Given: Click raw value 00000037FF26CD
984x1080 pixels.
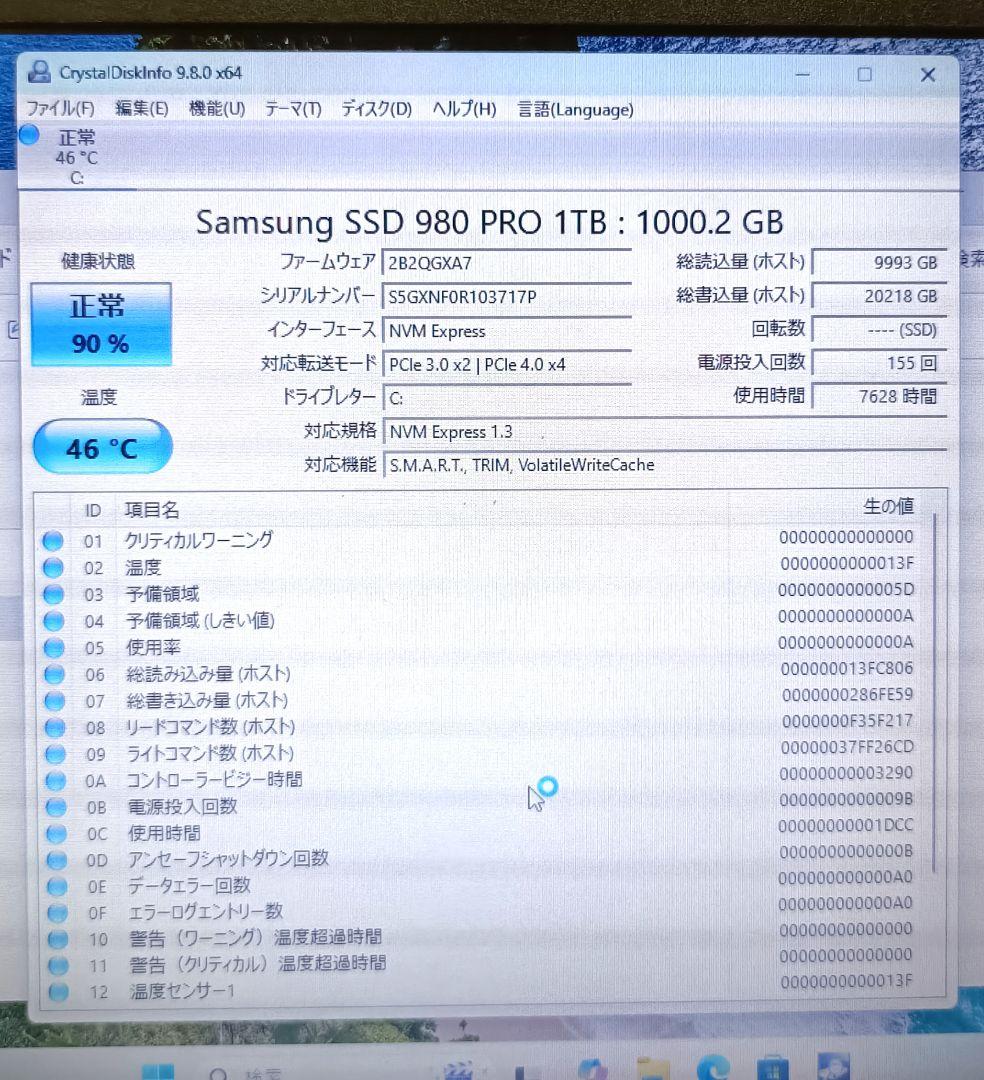Looking at the screenshot, I should [847, 747].
